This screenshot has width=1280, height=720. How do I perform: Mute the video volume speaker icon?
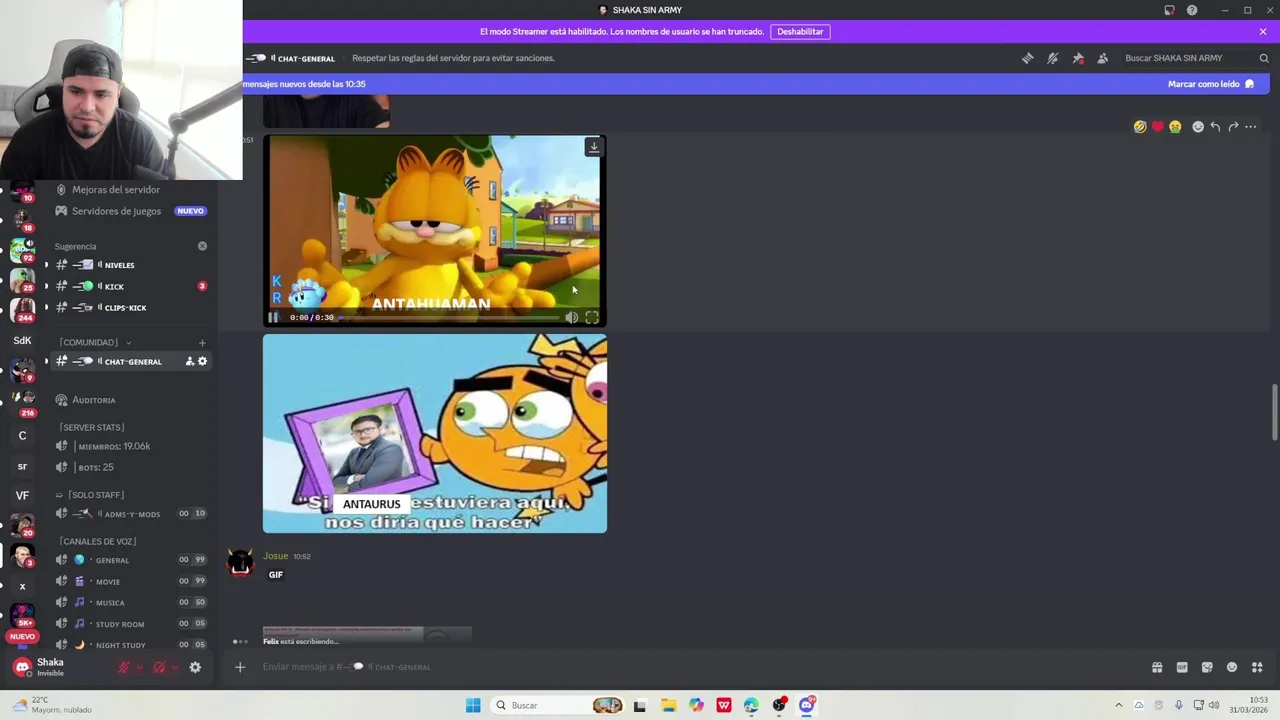coord(571,317)
